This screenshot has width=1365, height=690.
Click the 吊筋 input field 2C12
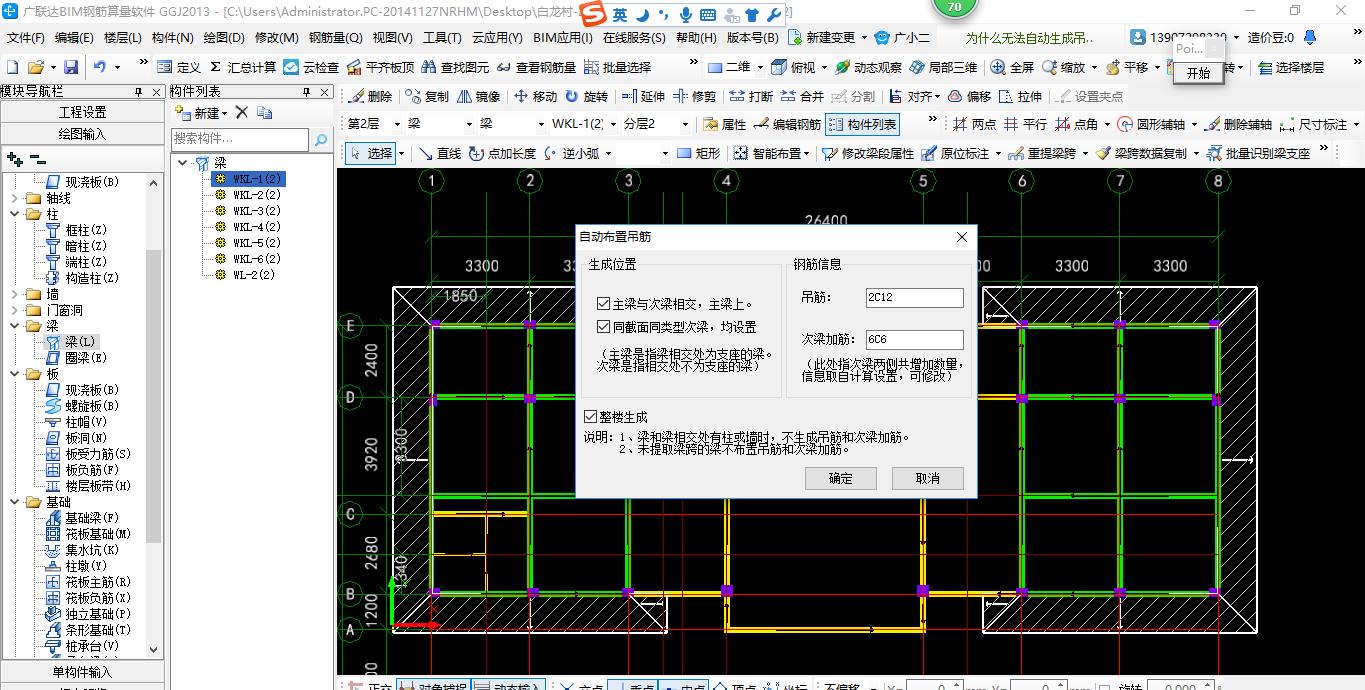[915, 298]
